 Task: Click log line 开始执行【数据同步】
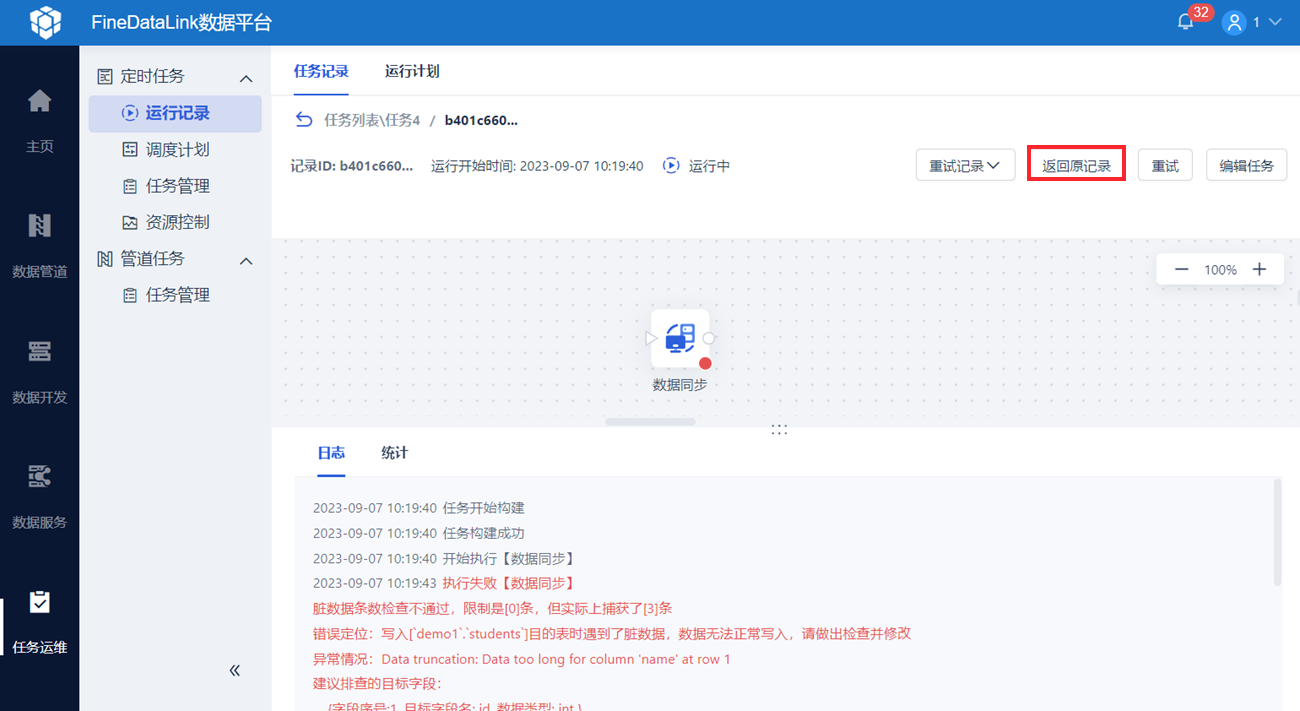444,558
